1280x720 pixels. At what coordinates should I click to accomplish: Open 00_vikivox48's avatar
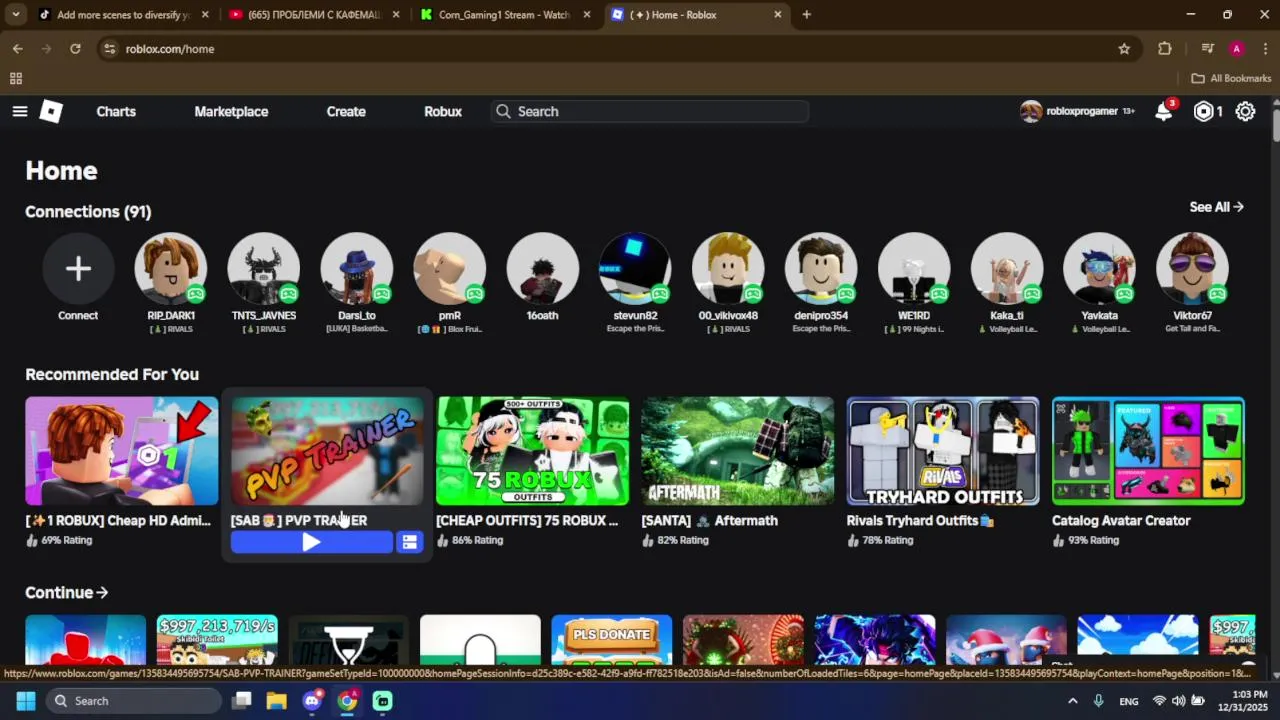click(x=728, y=268)
